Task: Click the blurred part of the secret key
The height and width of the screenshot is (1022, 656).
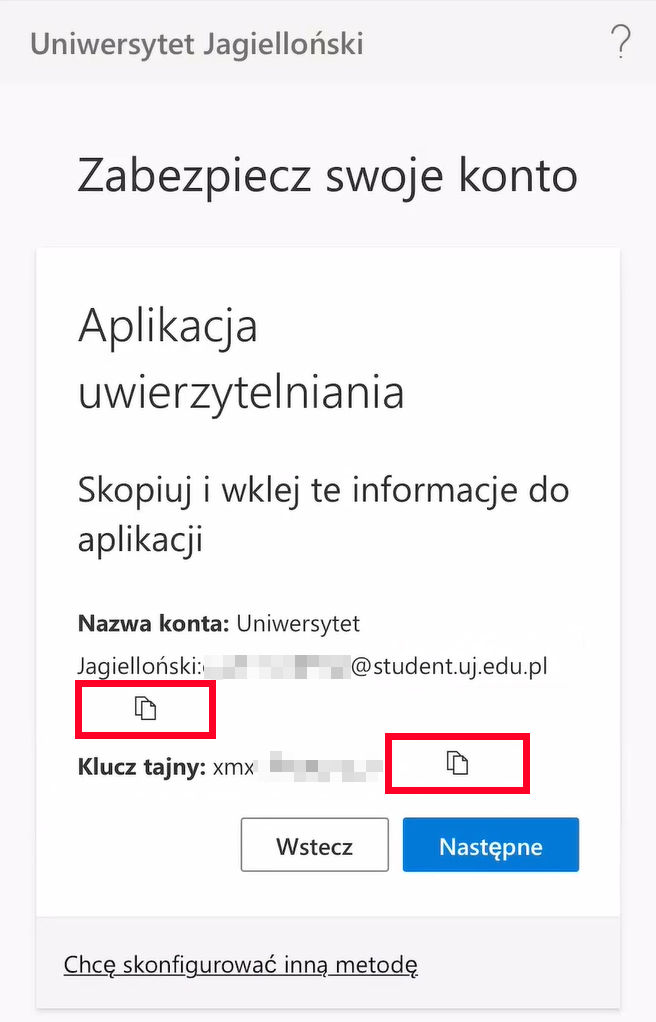Action: tap(320, 766)
